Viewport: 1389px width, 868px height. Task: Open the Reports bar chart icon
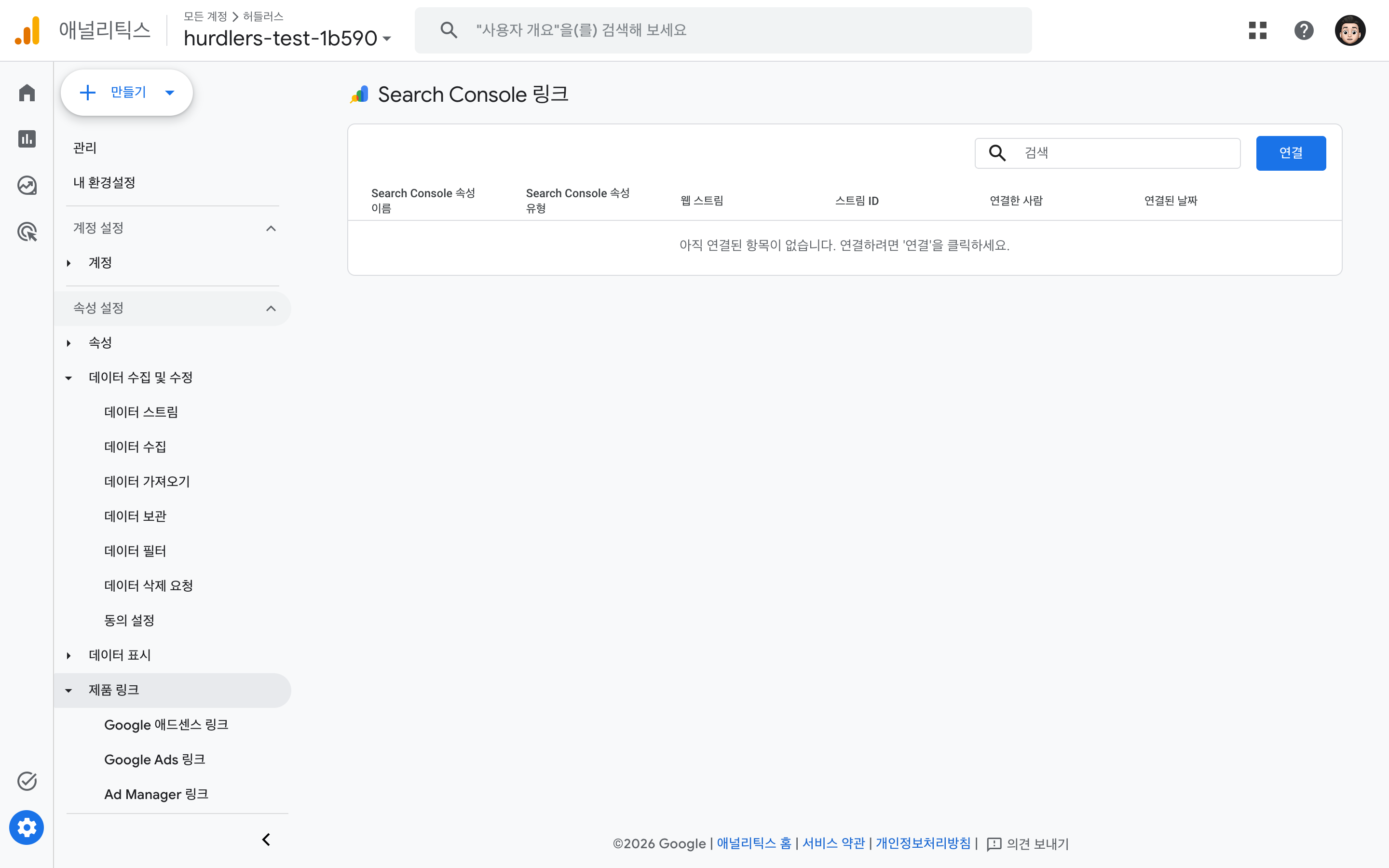[27, 139]
